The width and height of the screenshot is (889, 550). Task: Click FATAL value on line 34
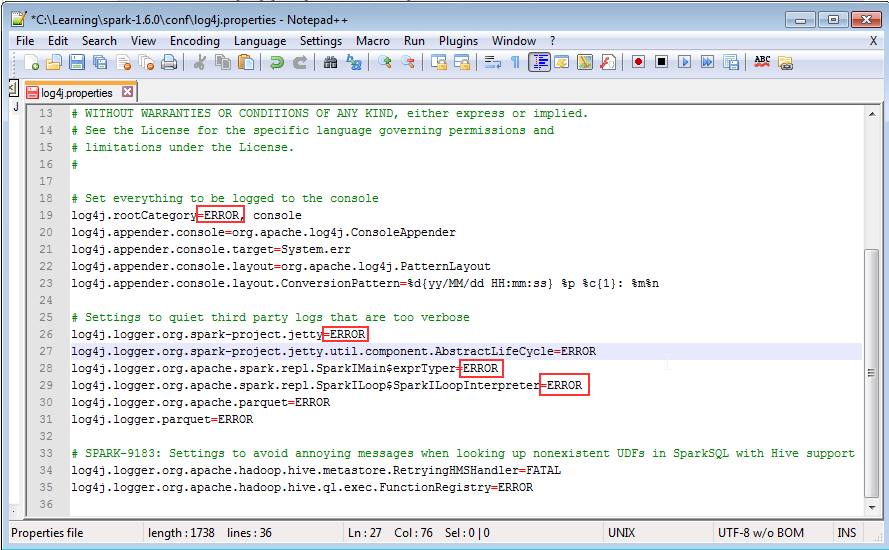[543, 470]
